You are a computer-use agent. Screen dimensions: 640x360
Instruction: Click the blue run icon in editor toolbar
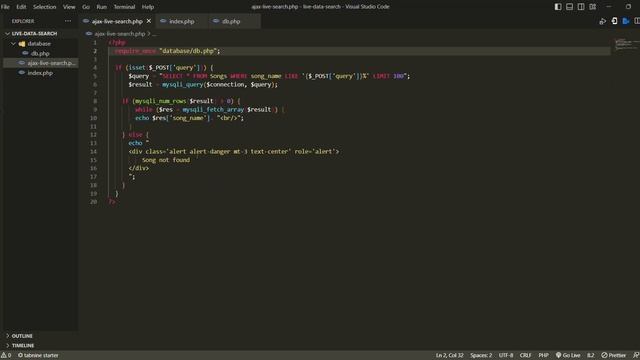pyautogui.click(x=626, y=21)
